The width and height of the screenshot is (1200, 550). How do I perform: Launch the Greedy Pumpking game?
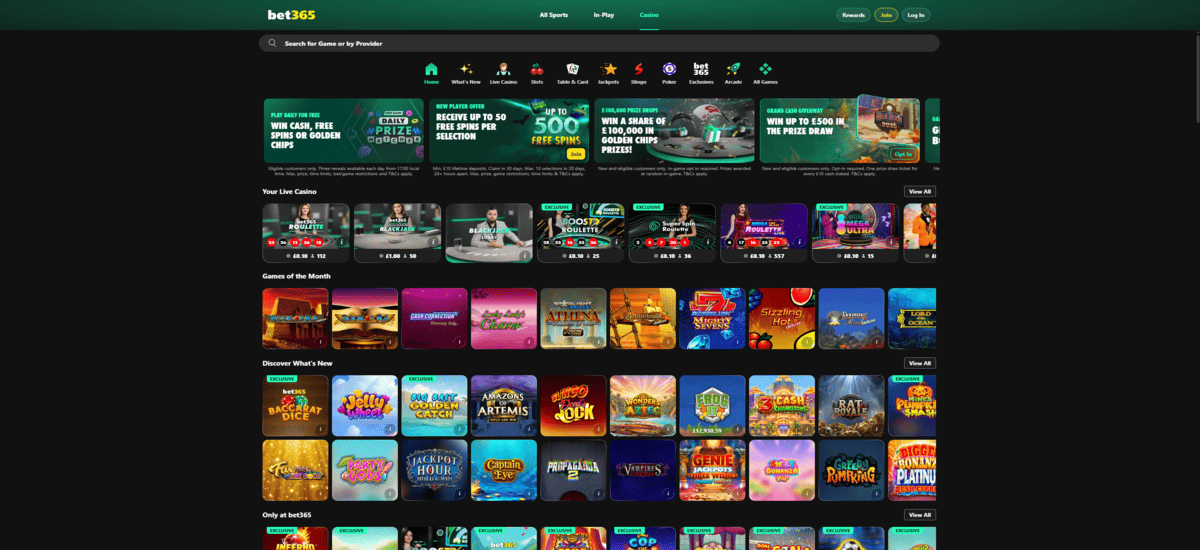click(x=851, y=470)
